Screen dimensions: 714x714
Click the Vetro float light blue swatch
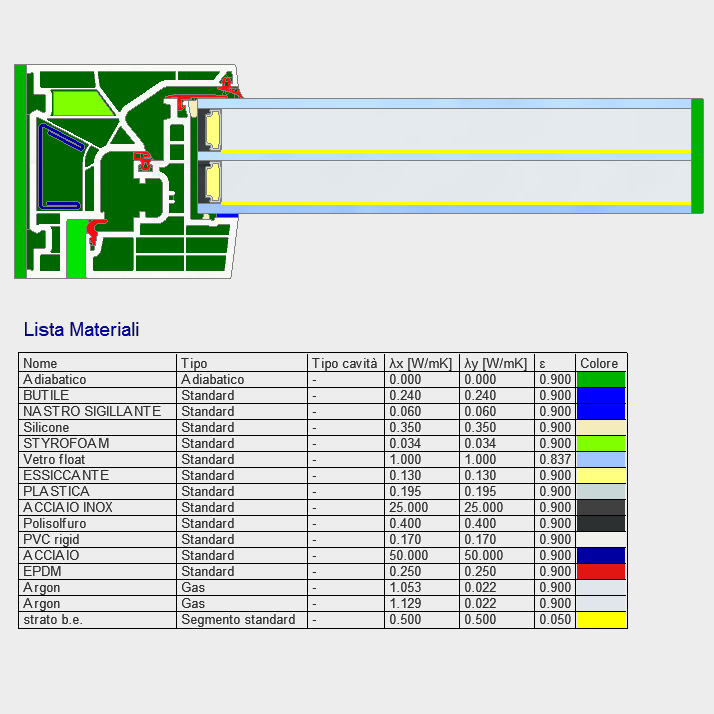point(601,459)
